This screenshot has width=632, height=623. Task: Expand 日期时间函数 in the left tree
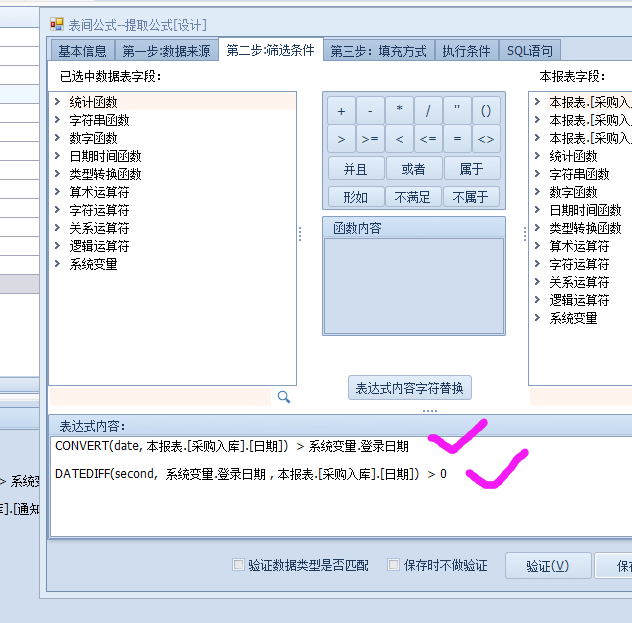(x=58, y=156)
